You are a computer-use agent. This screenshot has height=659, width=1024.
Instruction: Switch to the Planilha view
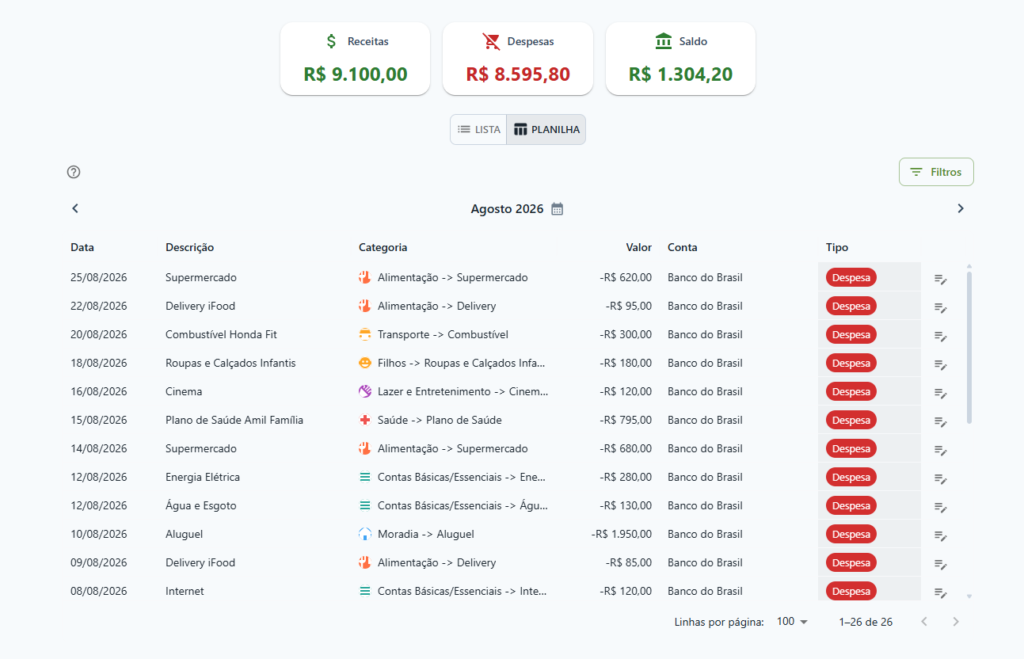coord(546,129)
